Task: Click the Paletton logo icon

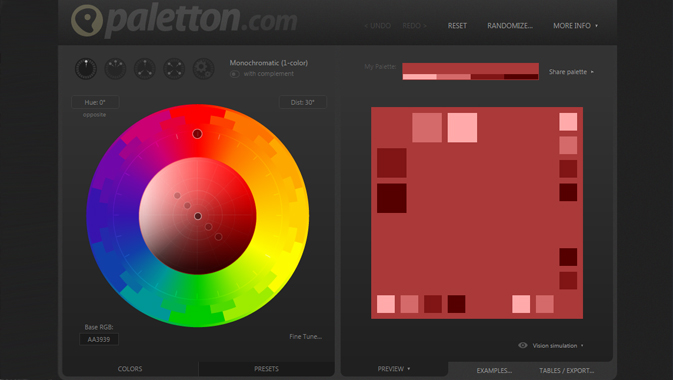Action: [x=86, y=20]
